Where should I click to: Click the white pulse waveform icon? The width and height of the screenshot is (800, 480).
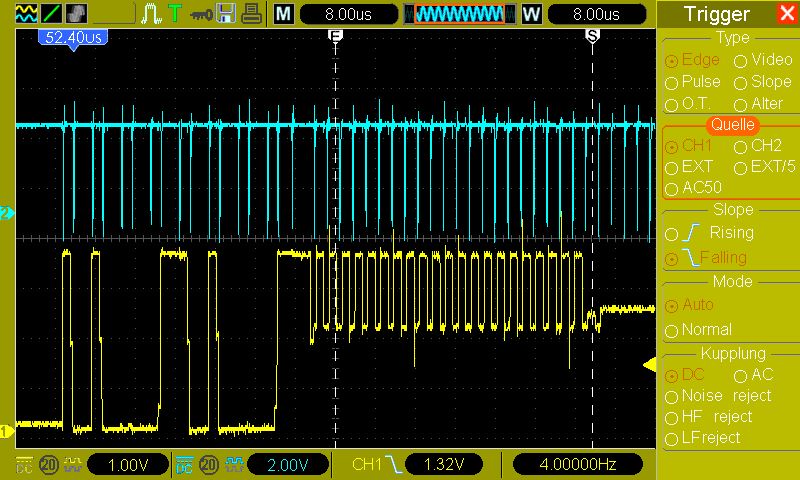point(151,14)
